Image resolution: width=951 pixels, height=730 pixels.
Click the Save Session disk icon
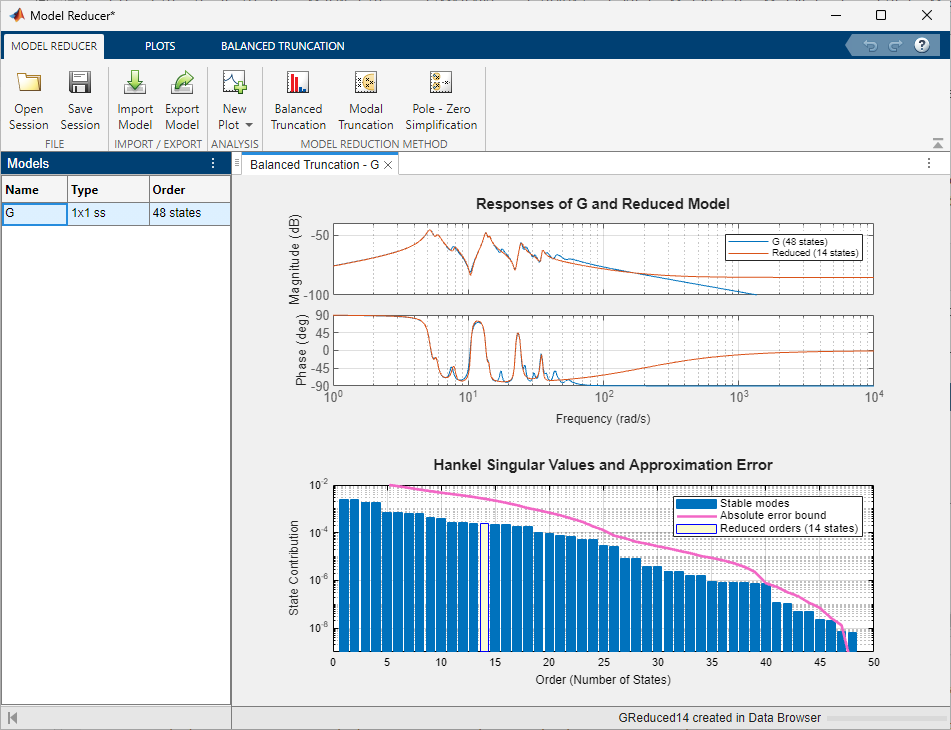(x=80, y=84)
